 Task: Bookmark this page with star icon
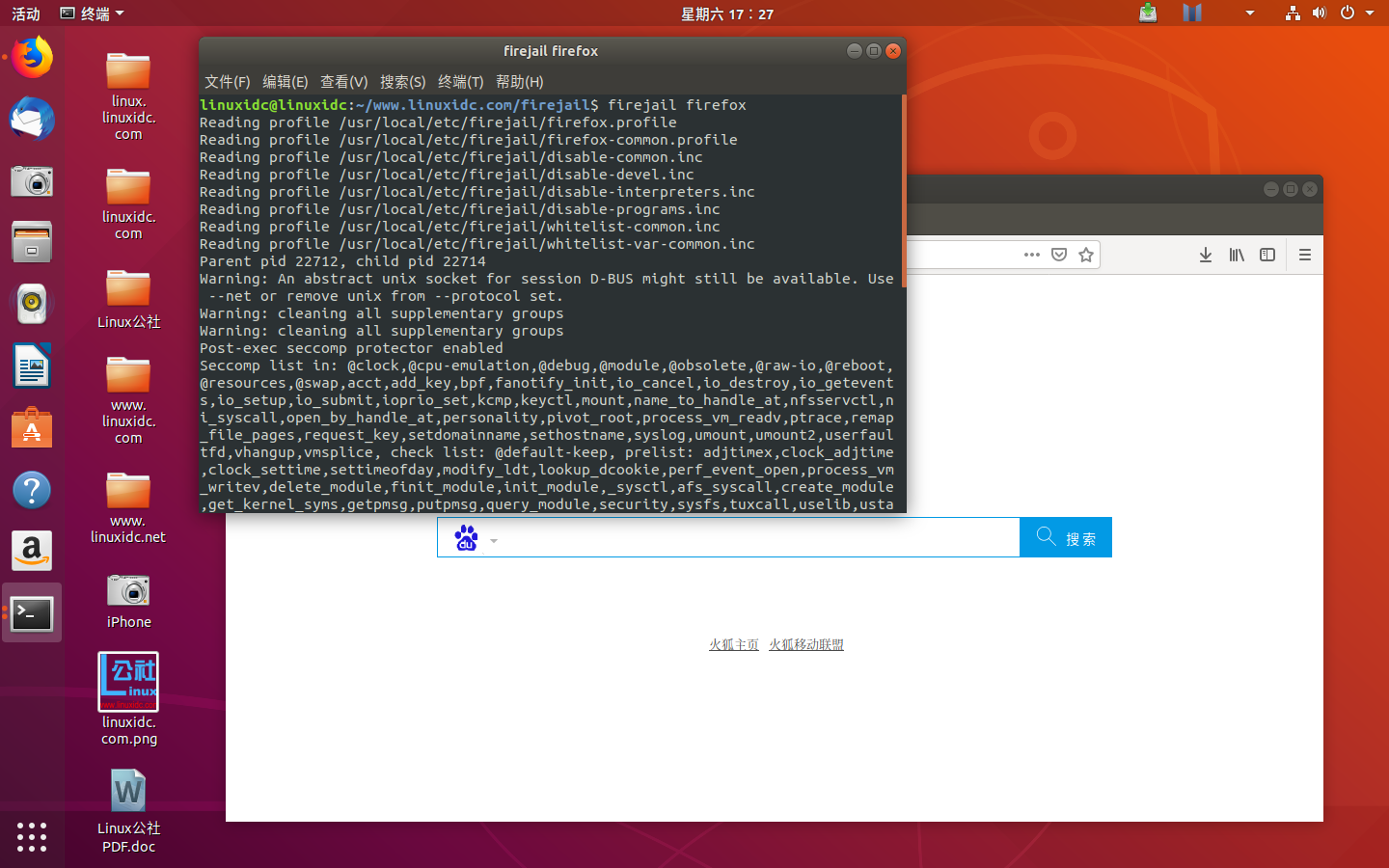(x=1086, y=255)
